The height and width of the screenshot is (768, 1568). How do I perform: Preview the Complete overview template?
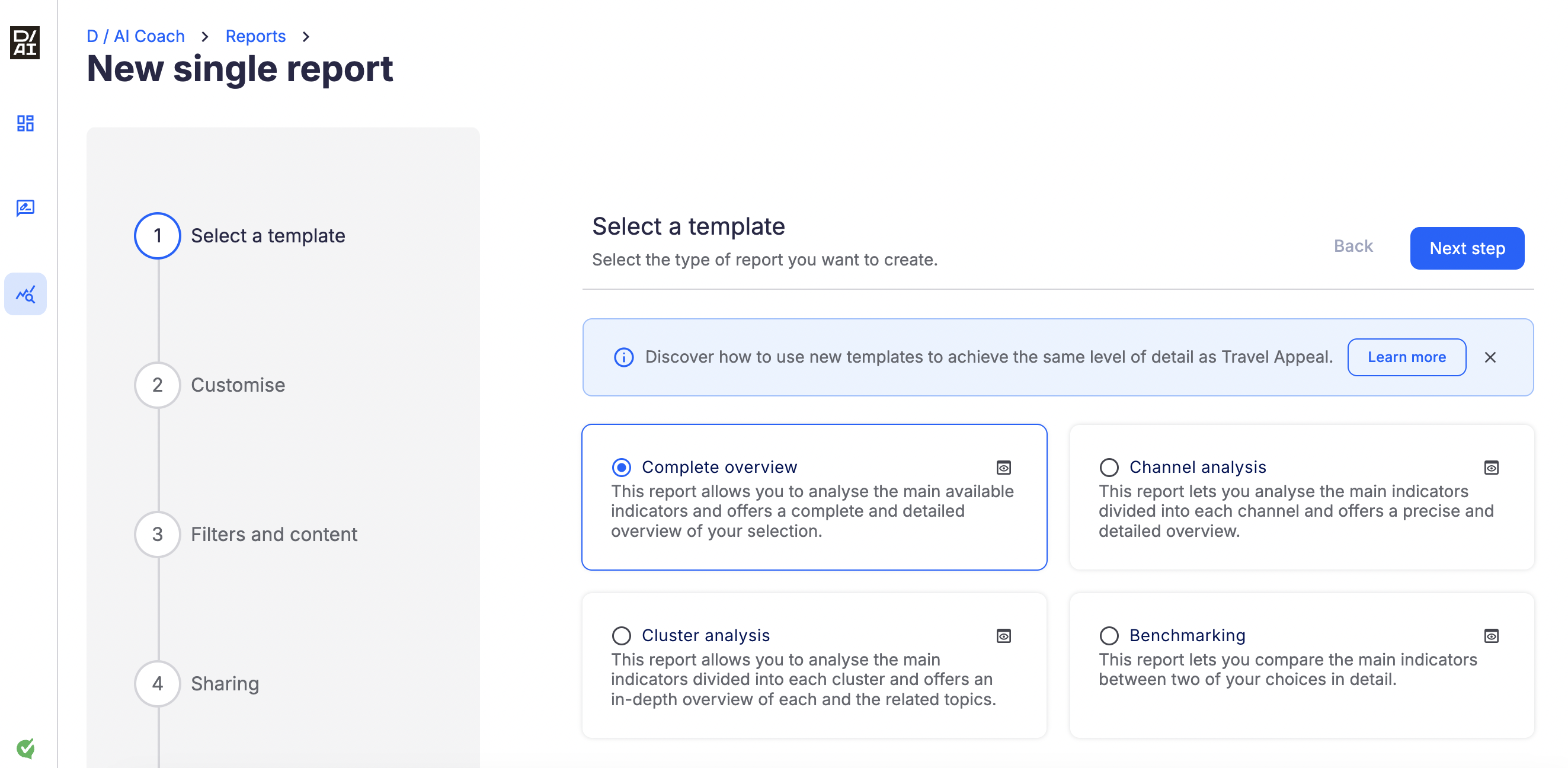pyautogui.click(x=1004, y=468)
